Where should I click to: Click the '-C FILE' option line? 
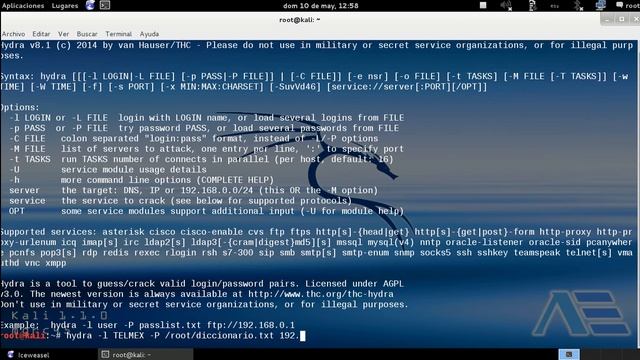[193, 139]
